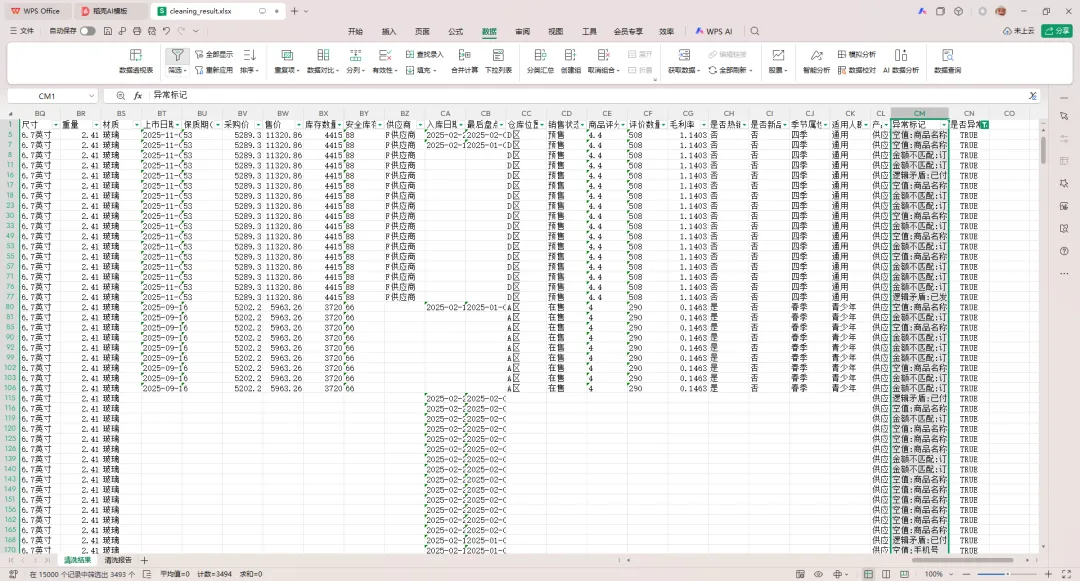Image resolution: width=1080 pixels, height=581 pixels.
Task: Open the 文件 file menu
Action: [x=22, y=31]
